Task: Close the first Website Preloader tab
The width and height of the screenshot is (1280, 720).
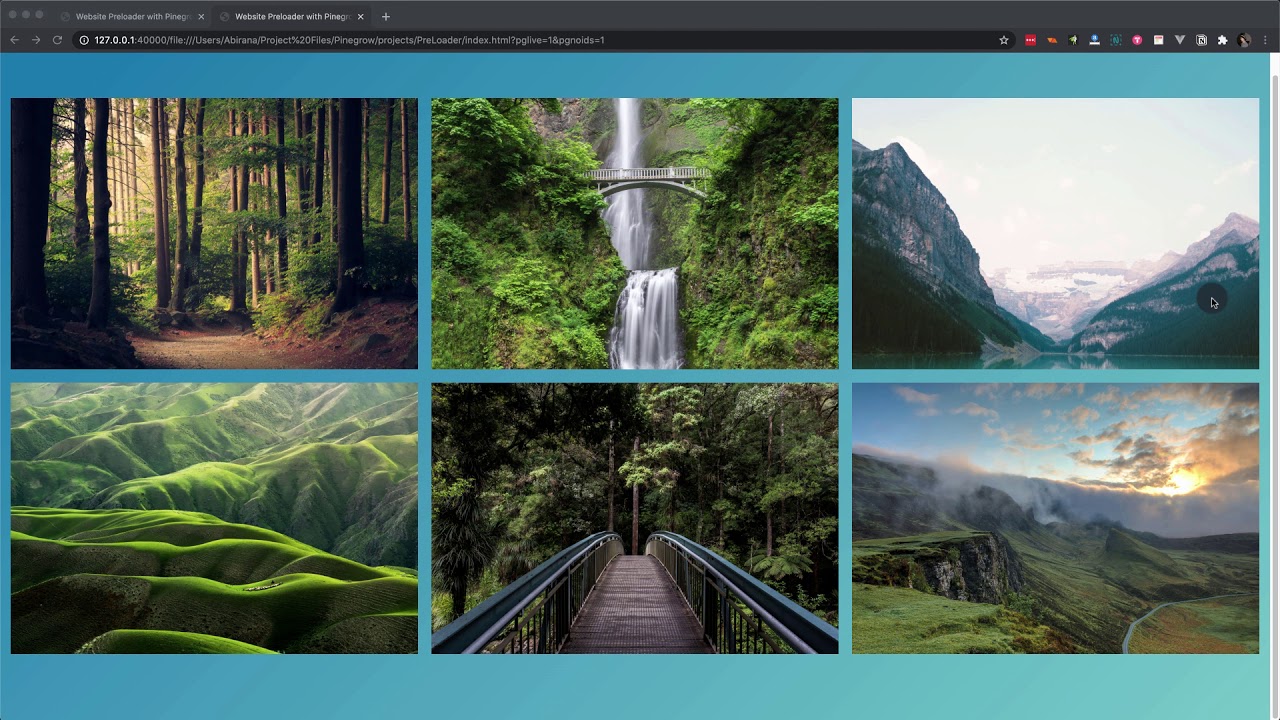Action: click(201, 16)
